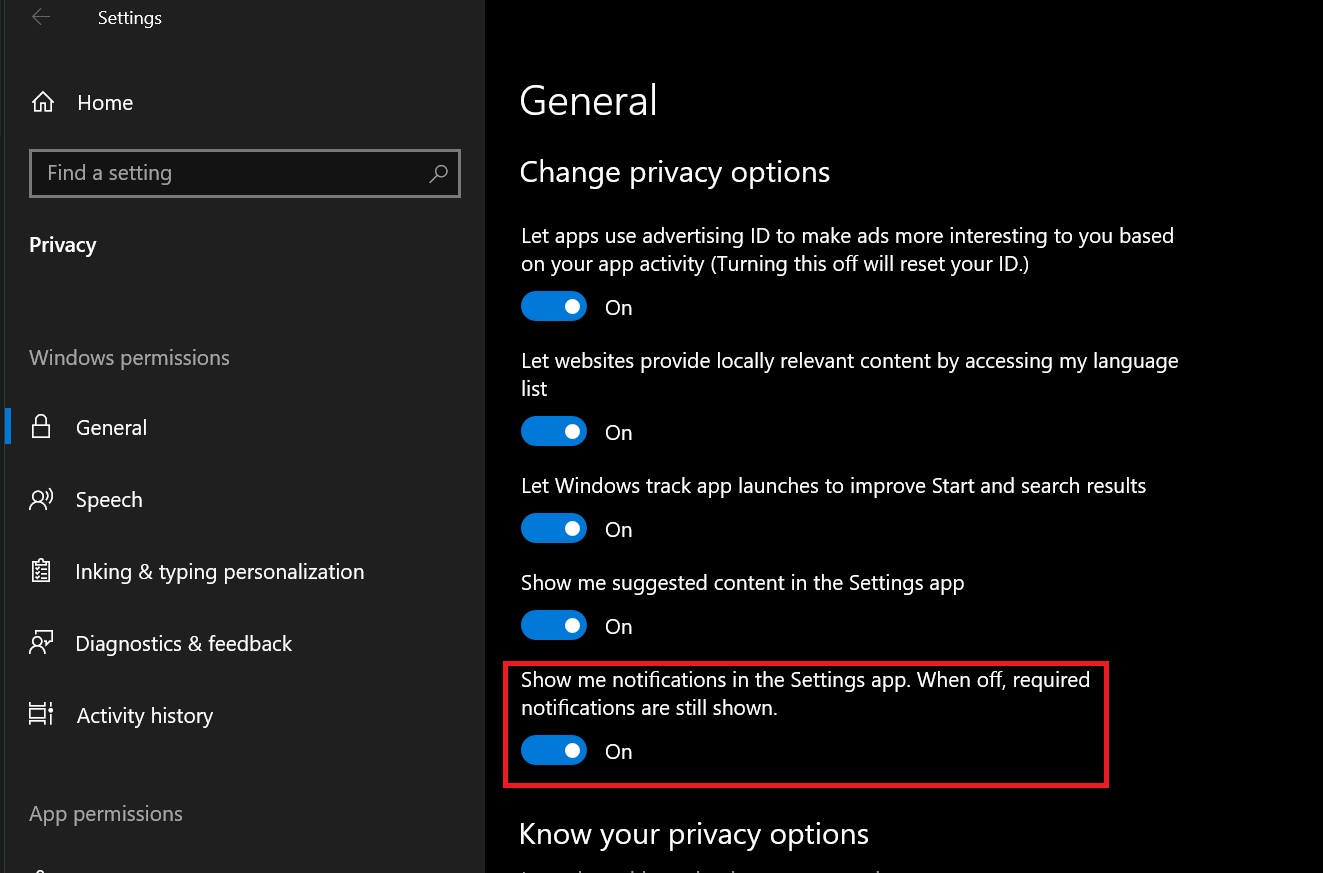Disable the language list access toggle
The image size is (1323, 873).
coord(554,431)
